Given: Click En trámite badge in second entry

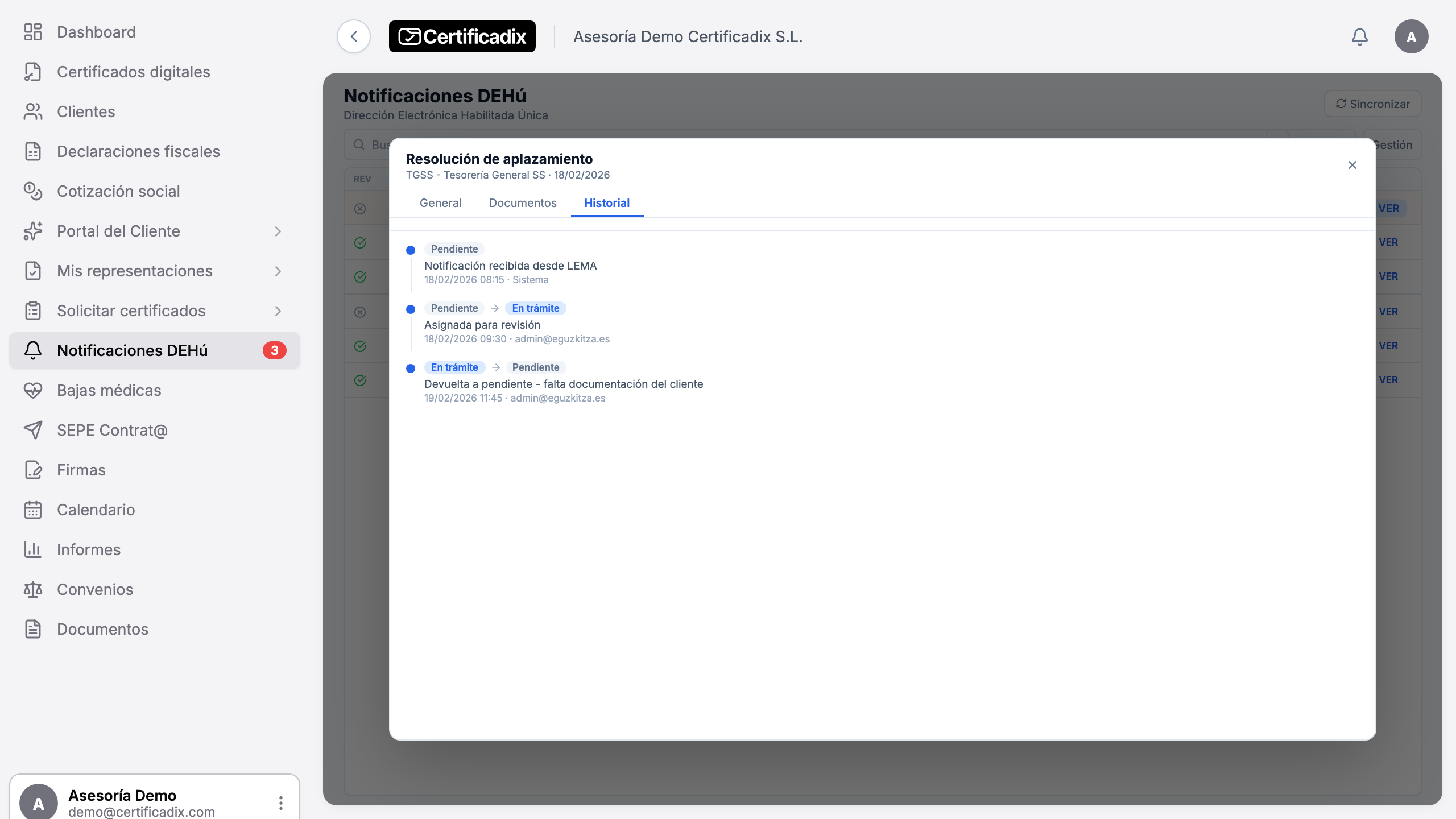Looking at the screenshot, I should (536, 308).
